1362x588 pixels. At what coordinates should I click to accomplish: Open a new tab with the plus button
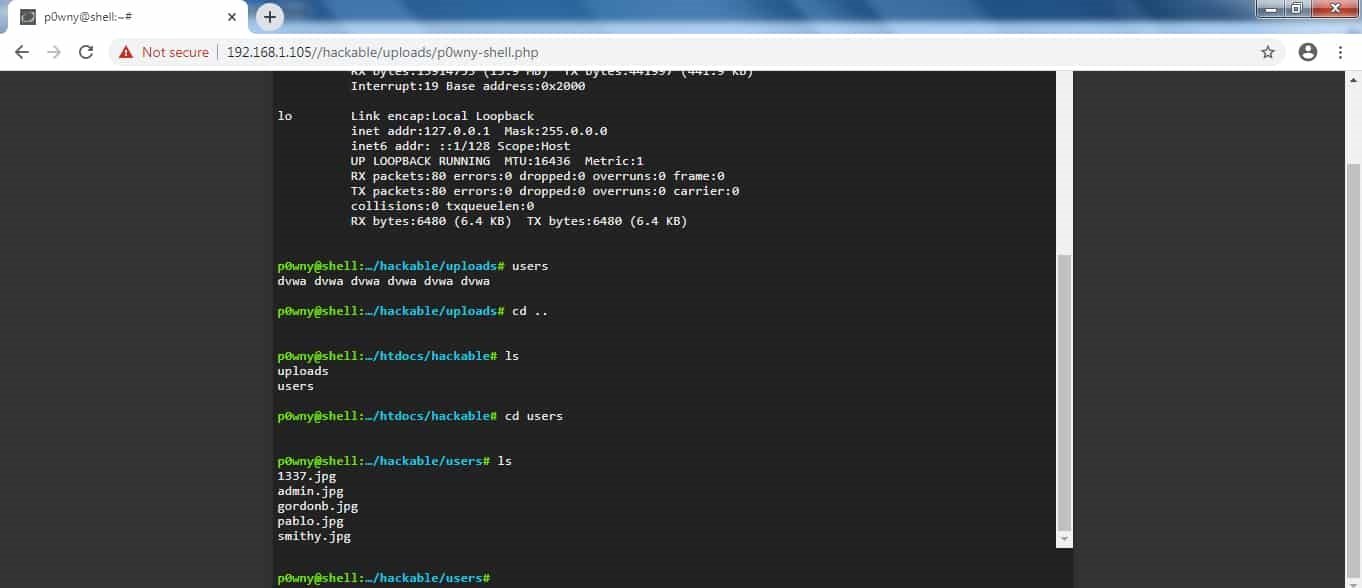[x=270, y=16]
